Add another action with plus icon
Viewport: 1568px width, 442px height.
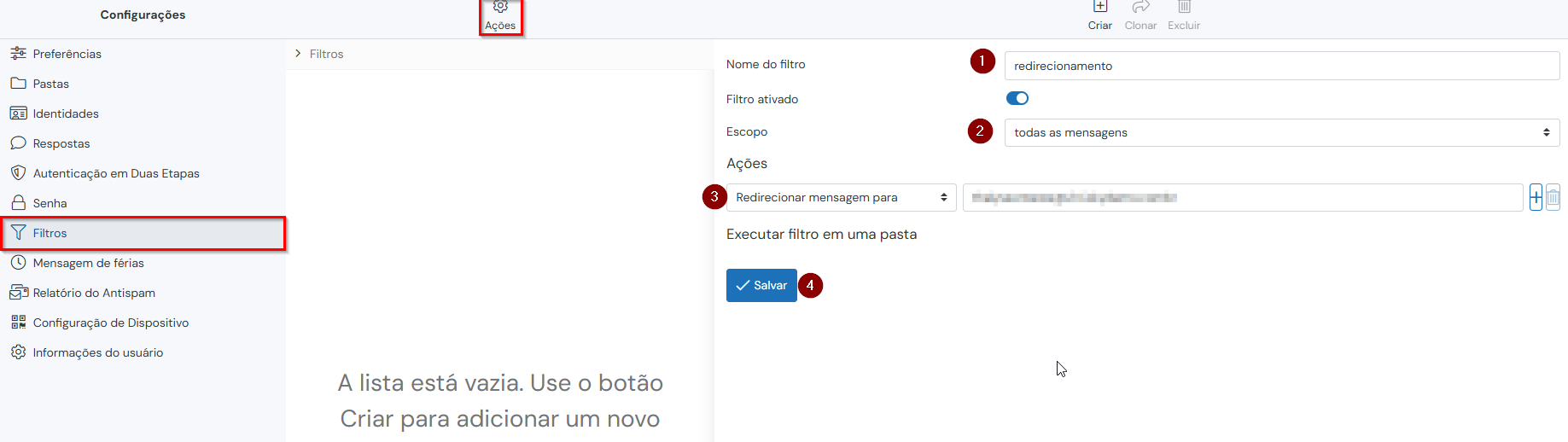[x=1536, y=198]
